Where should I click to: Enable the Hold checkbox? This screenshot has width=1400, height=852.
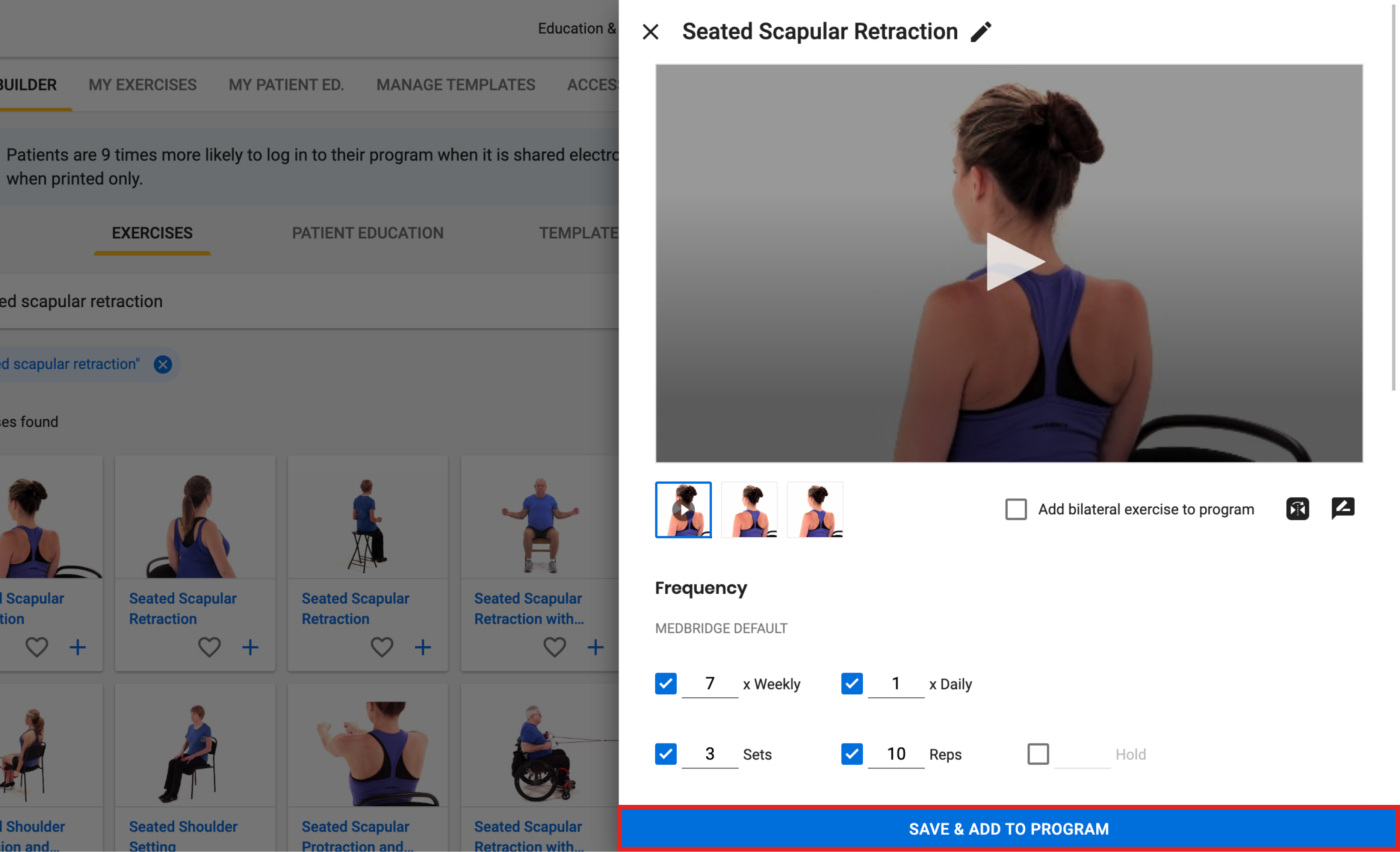pos(1038,754)
